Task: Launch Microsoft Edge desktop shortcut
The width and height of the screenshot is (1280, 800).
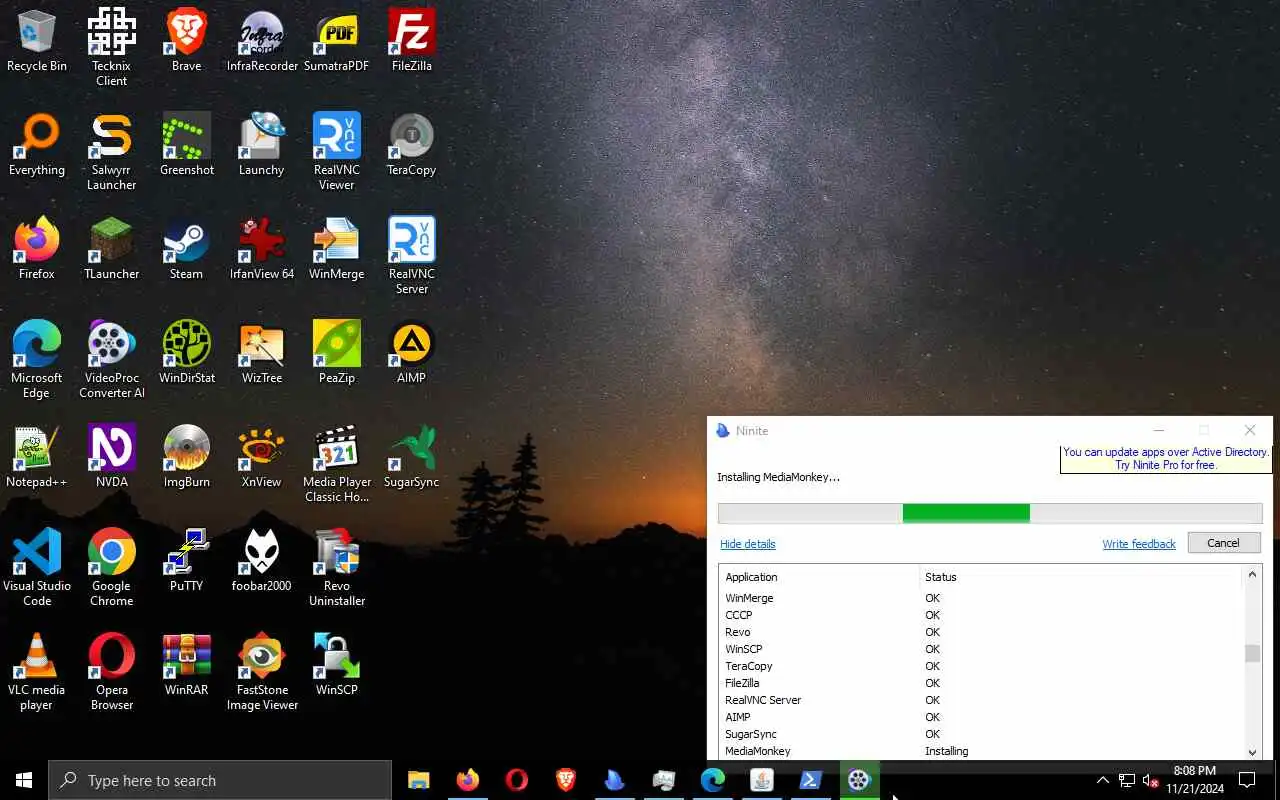Action: tap(37, 360)
